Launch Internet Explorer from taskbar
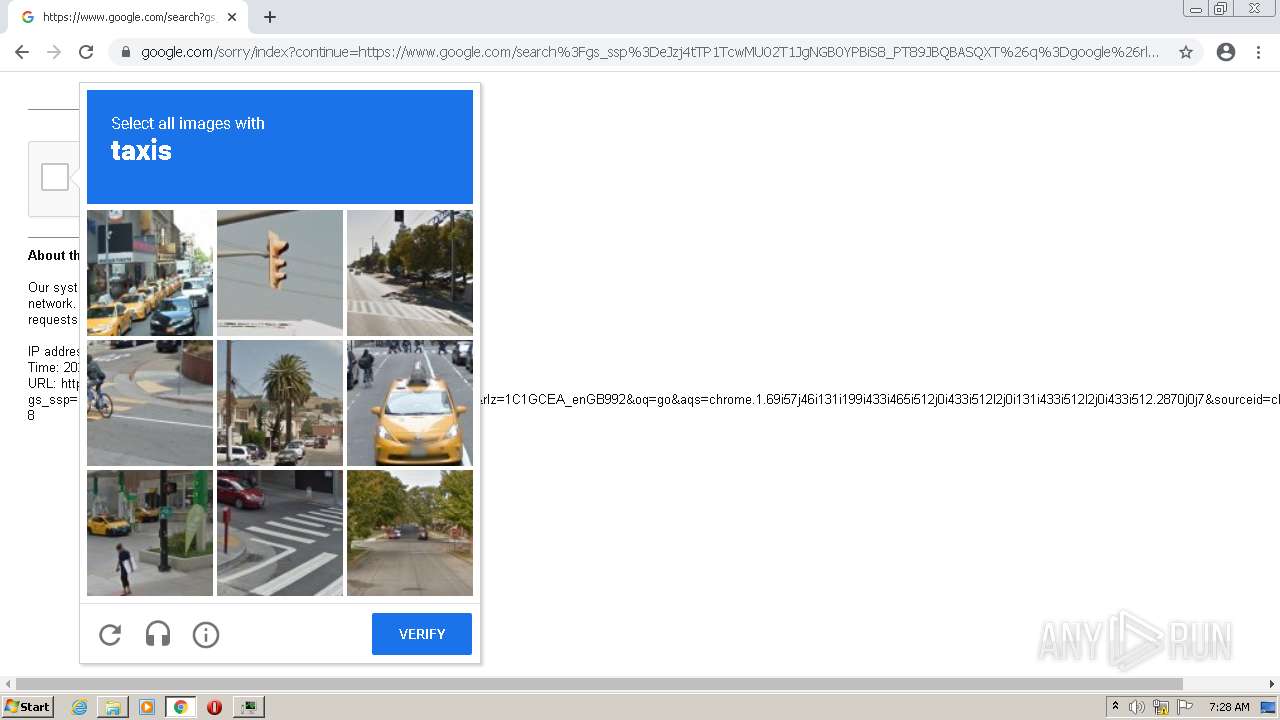 tap(80, 707)
